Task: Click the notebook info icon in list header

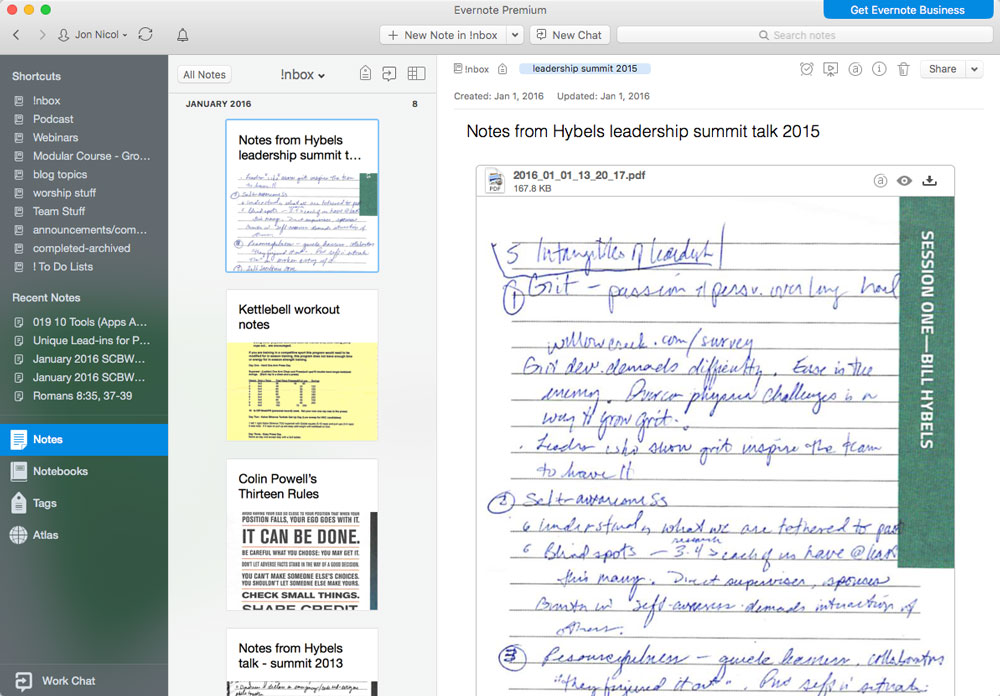Action: coord(365,74)
